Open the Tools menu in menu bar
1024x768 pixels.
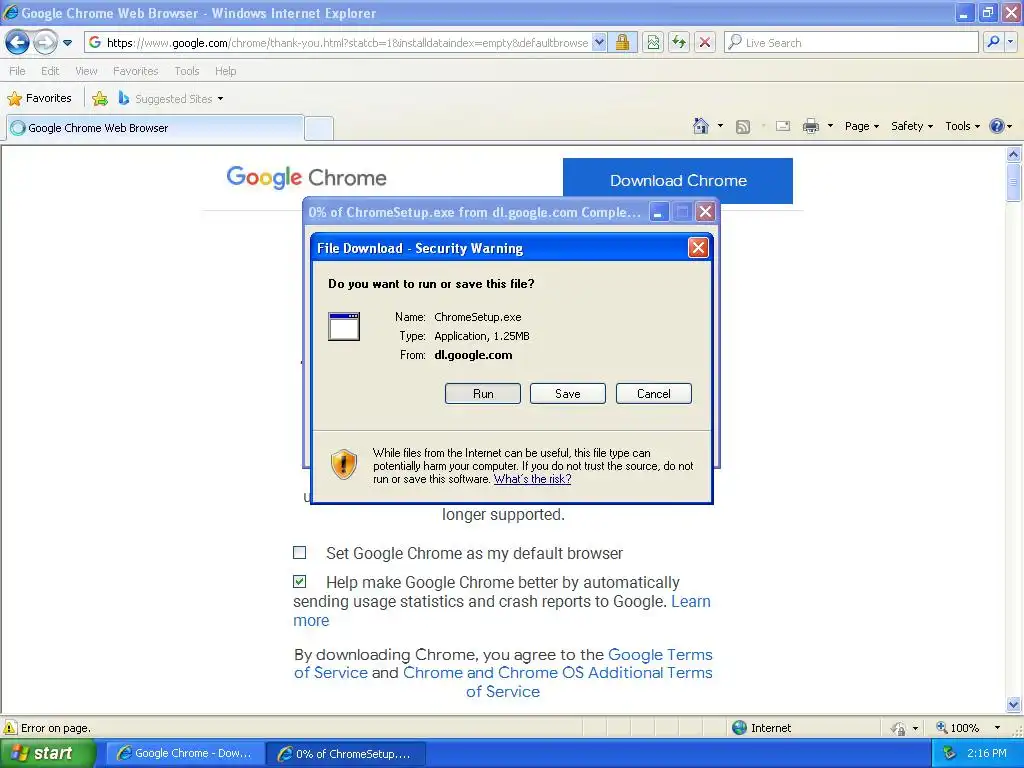pyautogui.click(x=187, y=71)
